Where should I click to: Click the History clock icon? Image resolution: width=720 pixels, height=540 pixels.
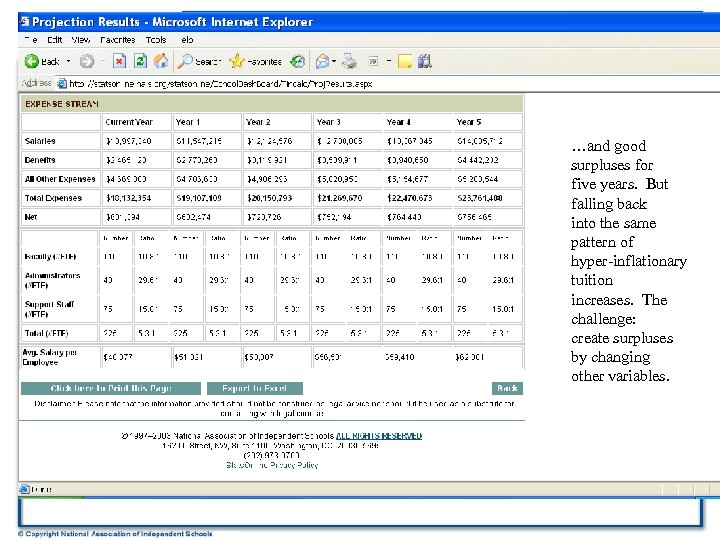tap(298, 61)
